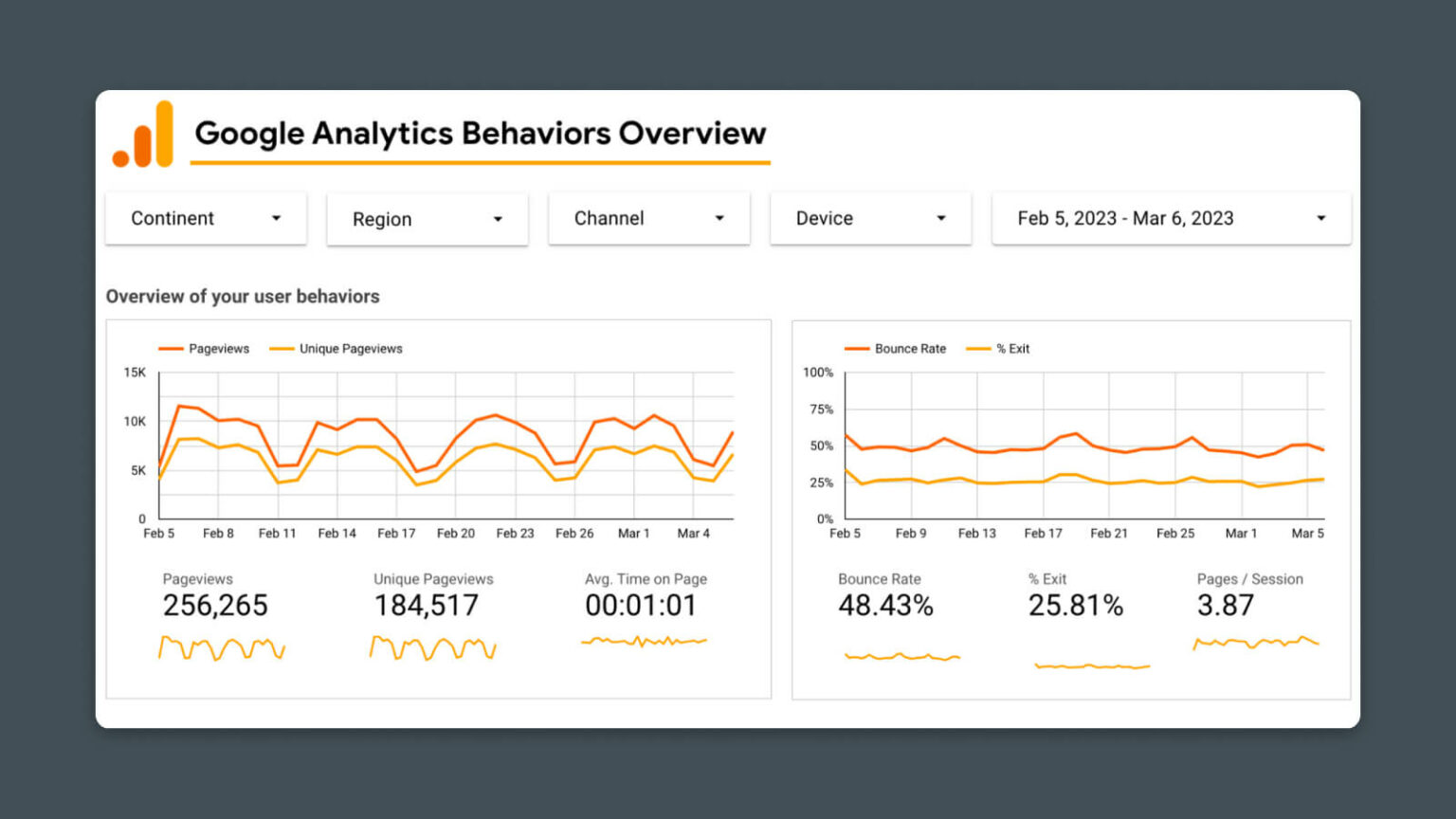Open the Channel filter menu
Screen dimensions: 1456x819
(648, 218)
